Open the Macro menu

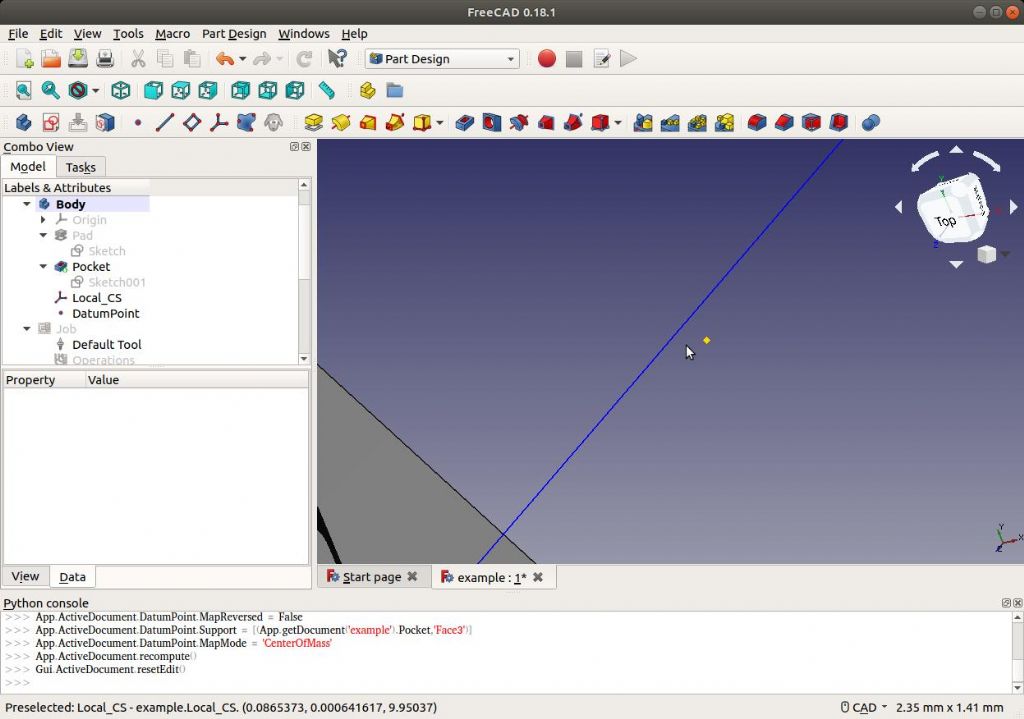tap(172, 33)
